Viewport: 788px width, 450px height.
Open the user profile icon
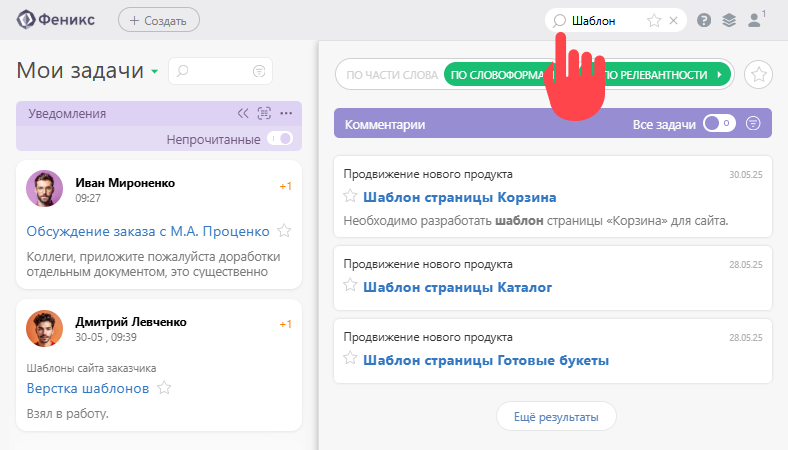click(754, 21)
